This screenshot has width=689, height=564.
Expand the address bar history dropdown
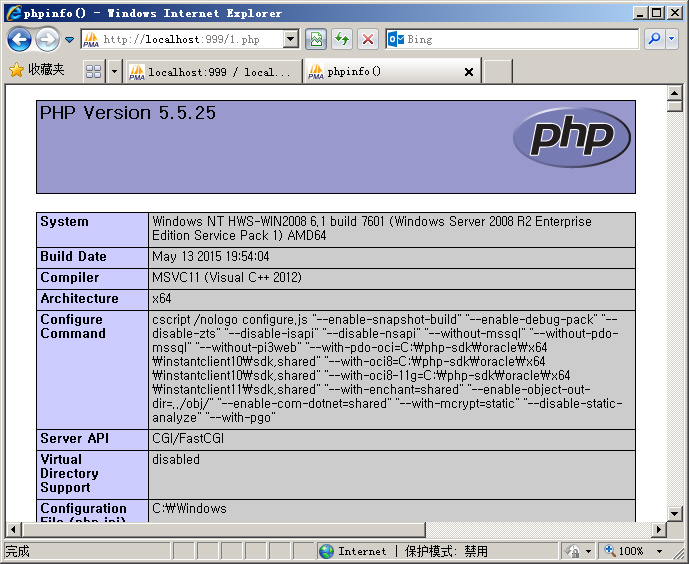(x=290, y=39)
